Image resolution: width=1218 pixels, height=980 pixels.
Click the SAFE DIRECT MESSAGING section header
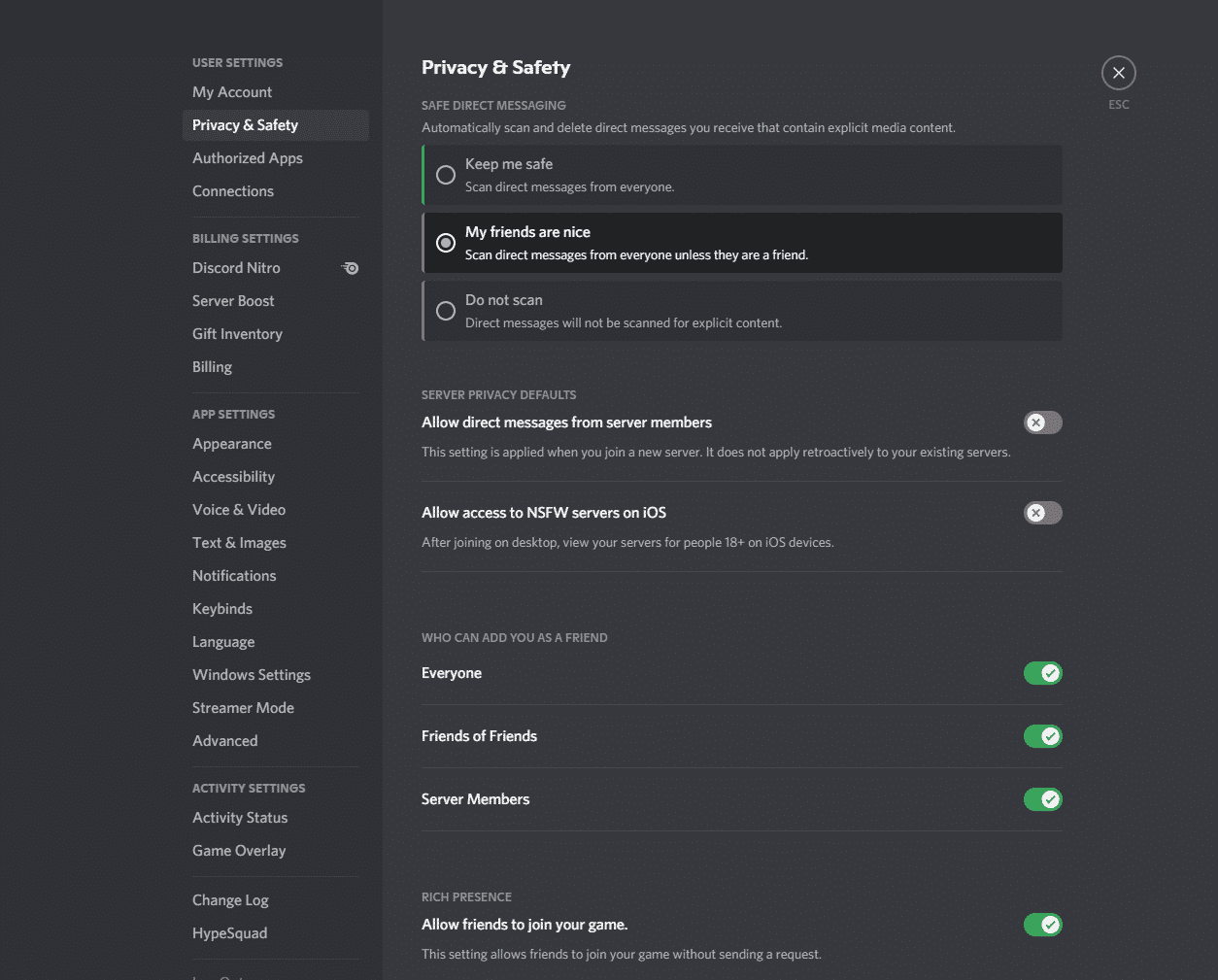[x=493, y=105]
